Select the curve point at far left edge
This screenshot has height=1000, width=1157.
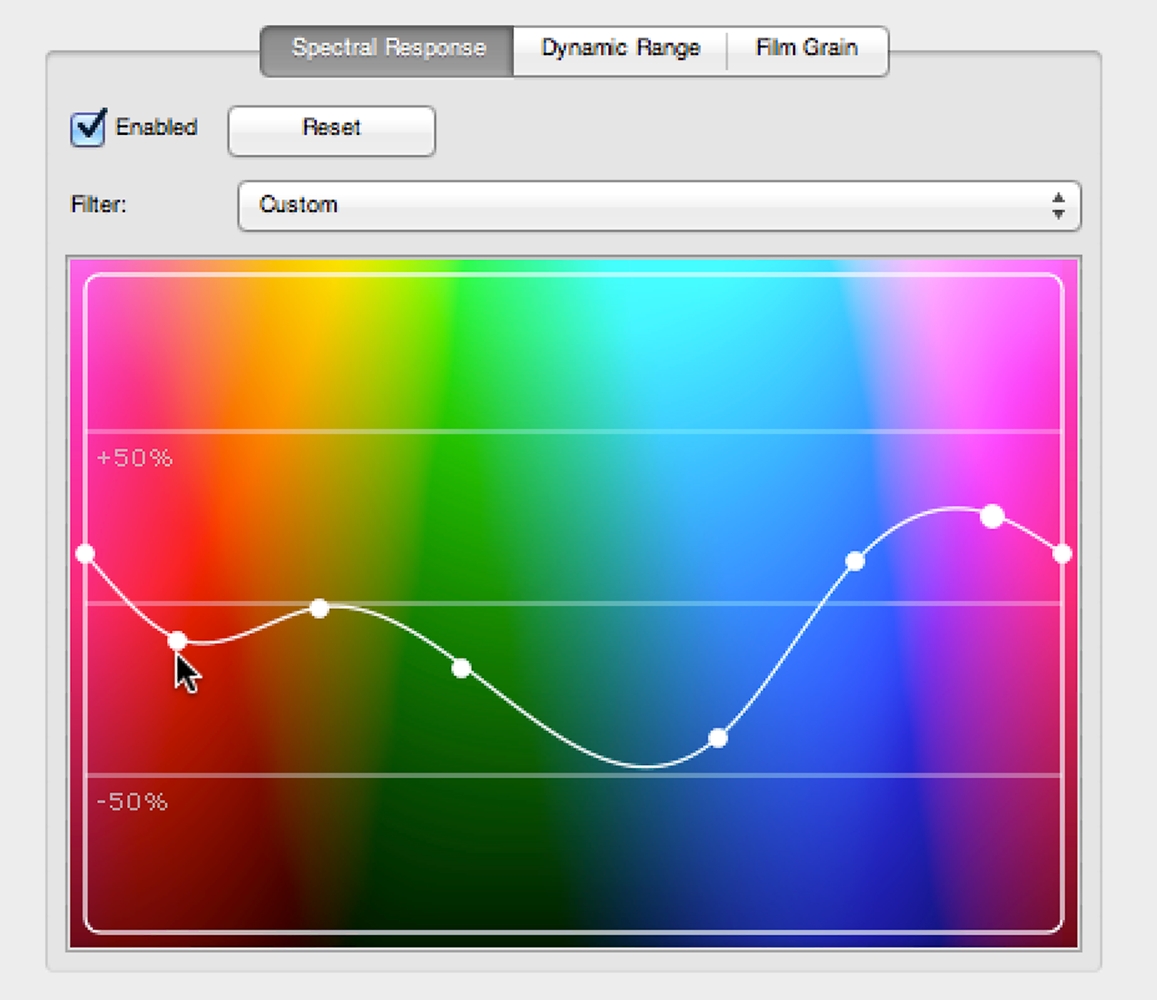pos(86,553)
